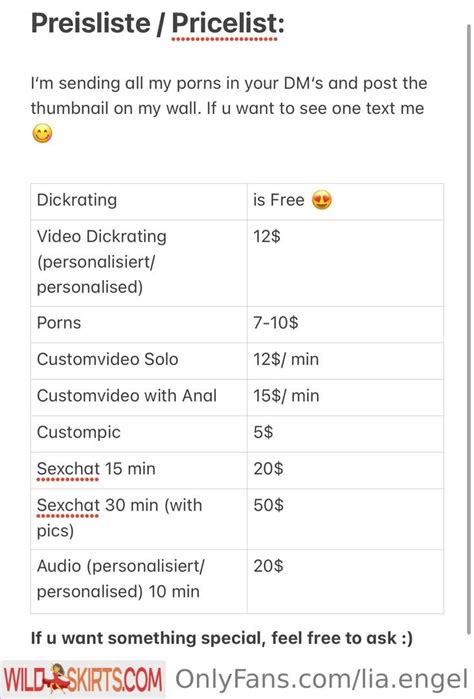474x699 pixels.
Task: Click the "15$/ min" price cell
Action: 345,397
